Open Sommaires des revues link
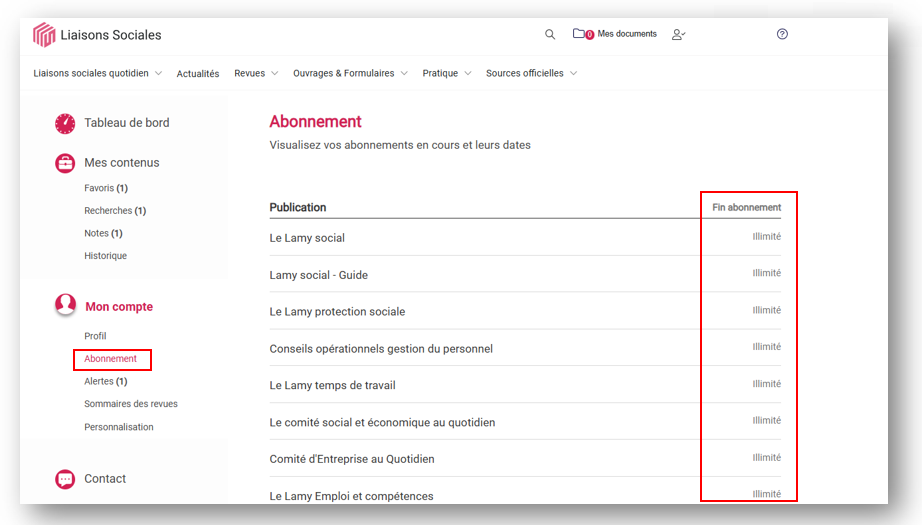Viewport: 922px width, 525px height. 131,404
